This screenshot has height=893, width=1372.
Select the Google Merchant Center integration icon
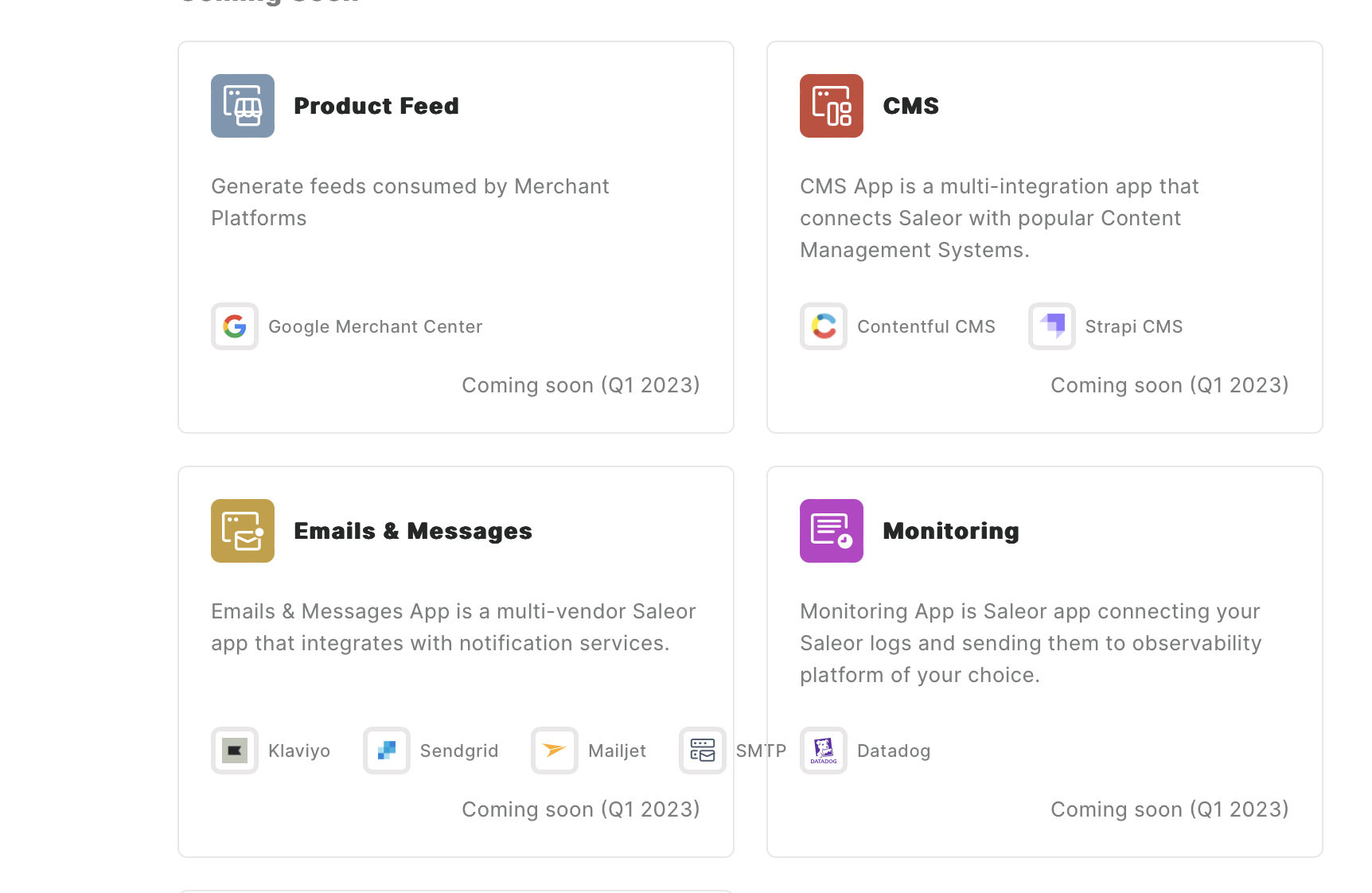(x=234, y=326)
